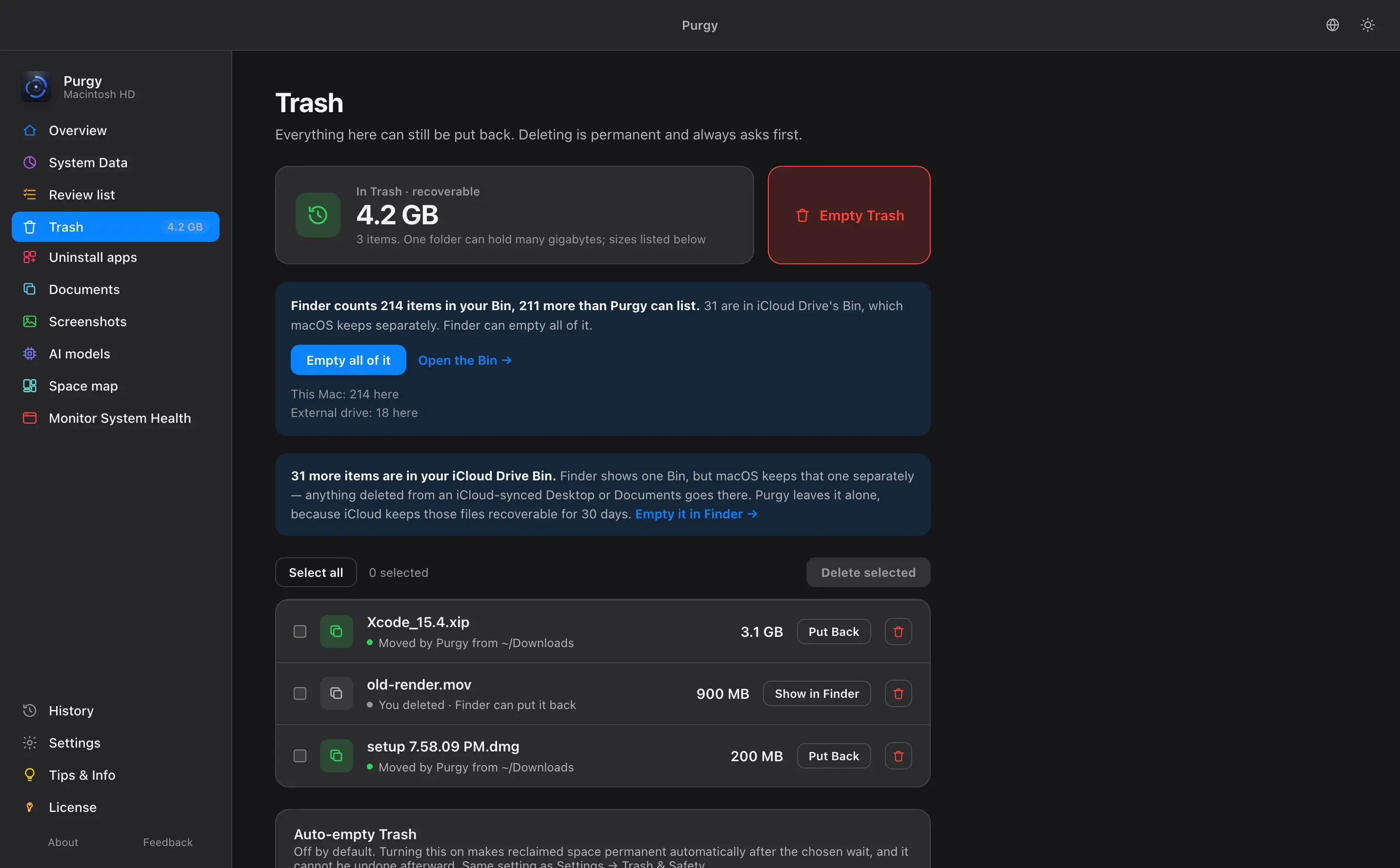This screenshot has height=868, width=1400.
Task: Select the Trash 4.2 GB sidebar item
Action: (116, 227)
